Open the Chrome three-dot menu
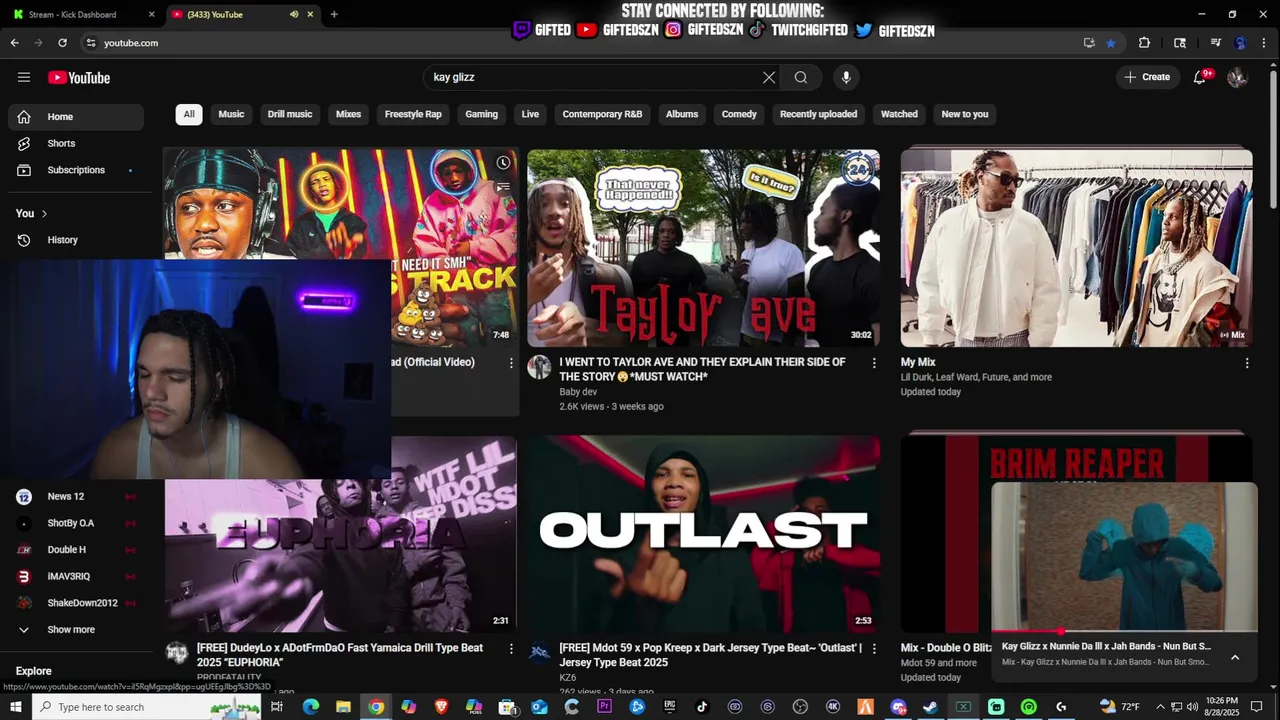 (1264, 43)
